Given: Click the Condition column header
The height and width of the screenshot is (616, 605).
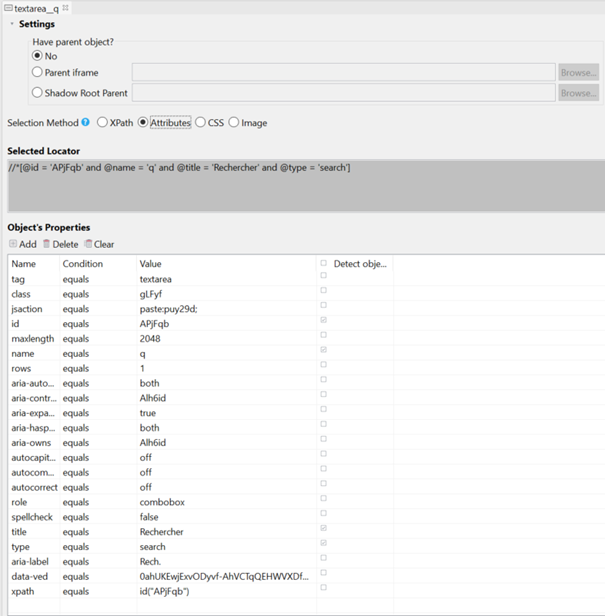Looking at the screenshot, I should [98, 264].
